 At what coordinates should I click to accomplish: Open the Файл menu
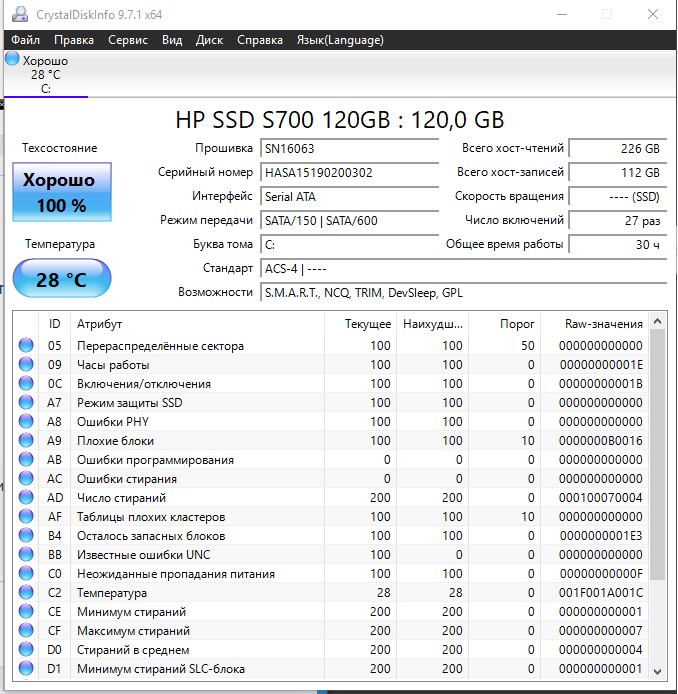25,40
